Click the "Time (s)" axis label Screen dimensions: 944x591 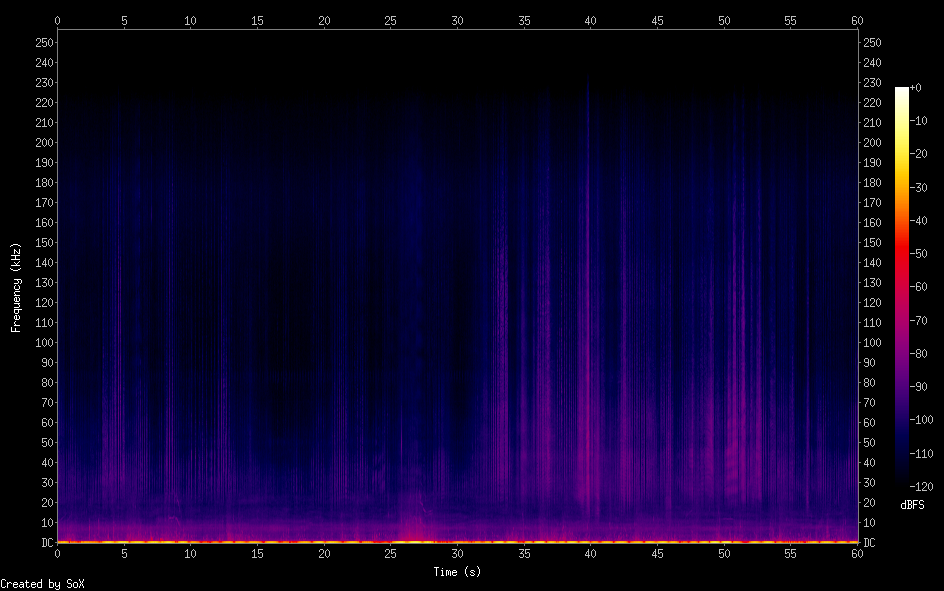click(x=457, y=572)
